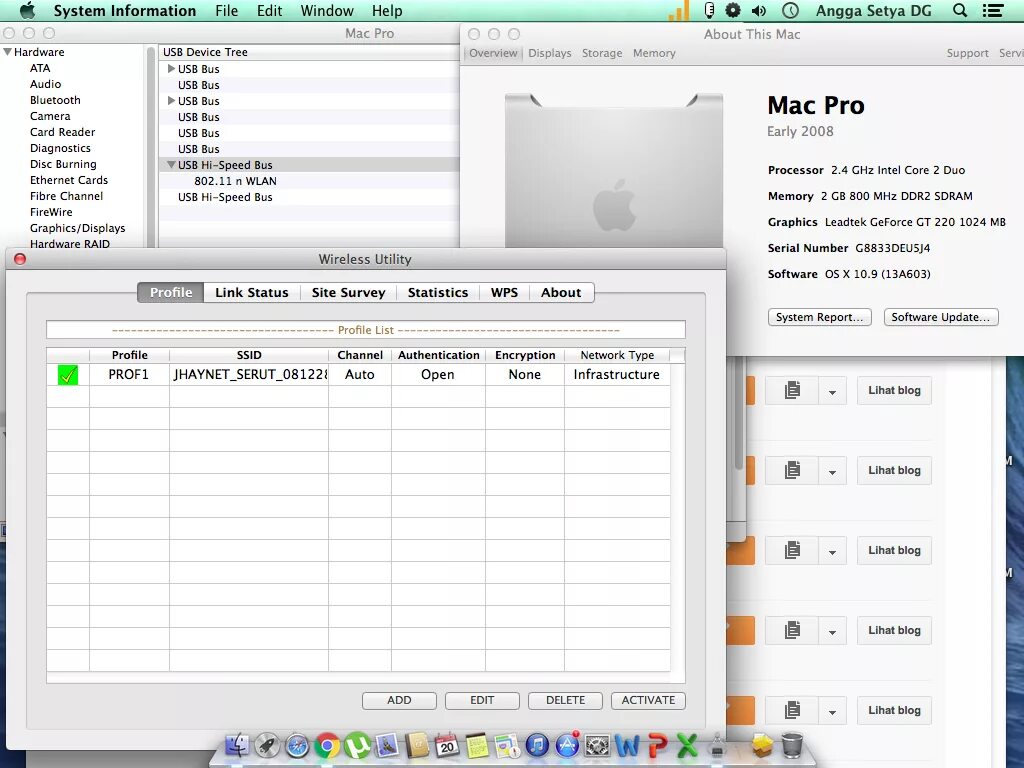Collapse expanded USB Hi-Speed Bus triangle
The width and height of the screenshot is (1024, 768).
(x=171, y=165)
